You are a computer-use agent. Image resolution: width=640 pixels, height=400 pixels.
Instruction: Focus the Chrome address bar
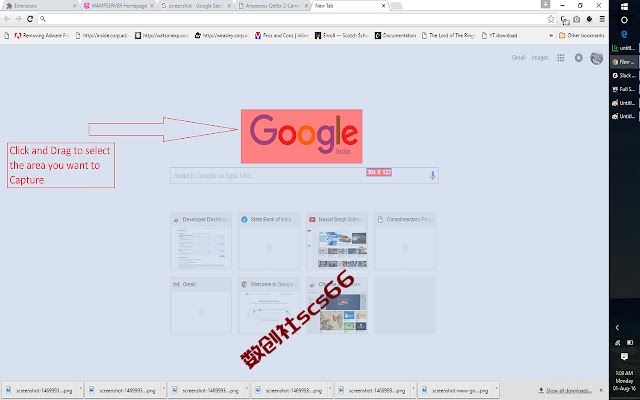[x=294, y=19]
